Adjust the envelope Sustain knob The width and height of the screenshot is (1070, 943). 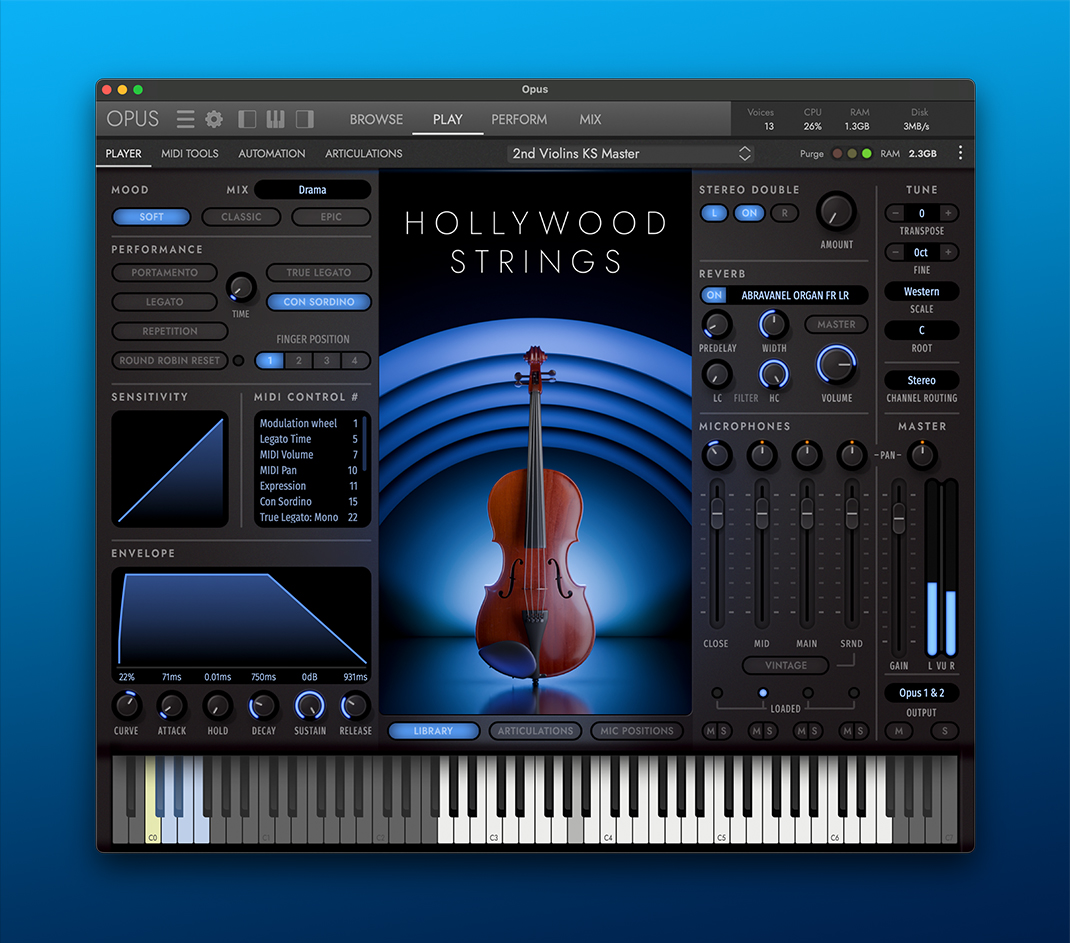310,706
